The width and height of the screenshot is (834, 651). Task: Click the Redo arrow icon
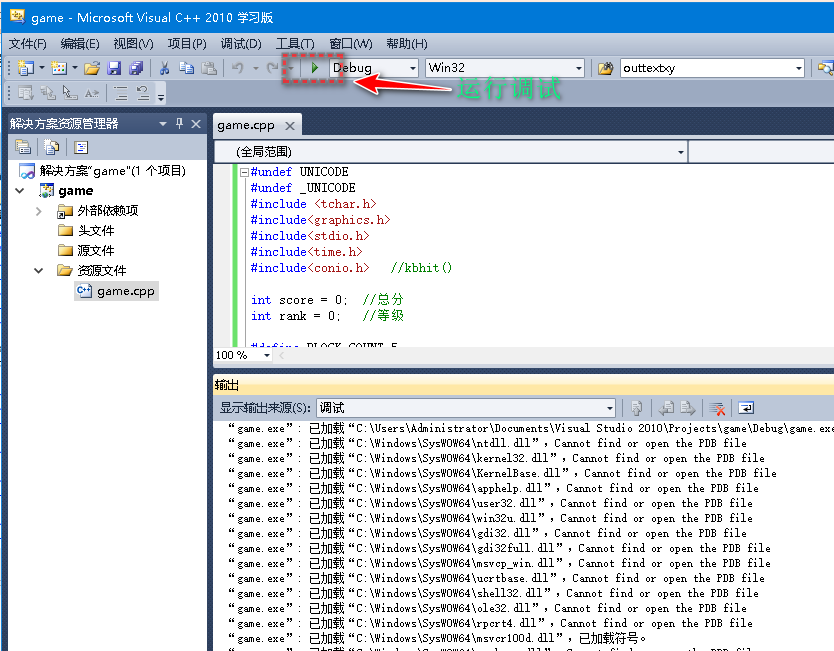[x=272, y=68]
